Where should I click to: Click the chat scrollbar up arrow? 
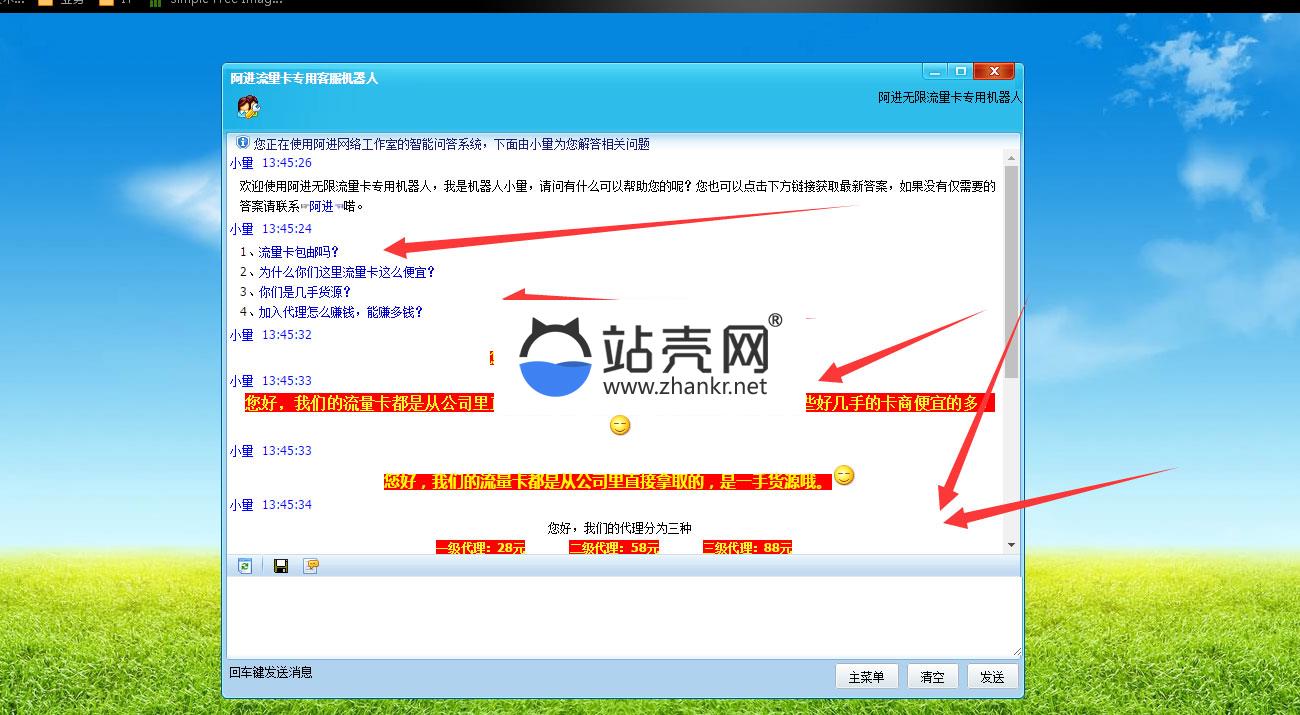pos(1011,159)
